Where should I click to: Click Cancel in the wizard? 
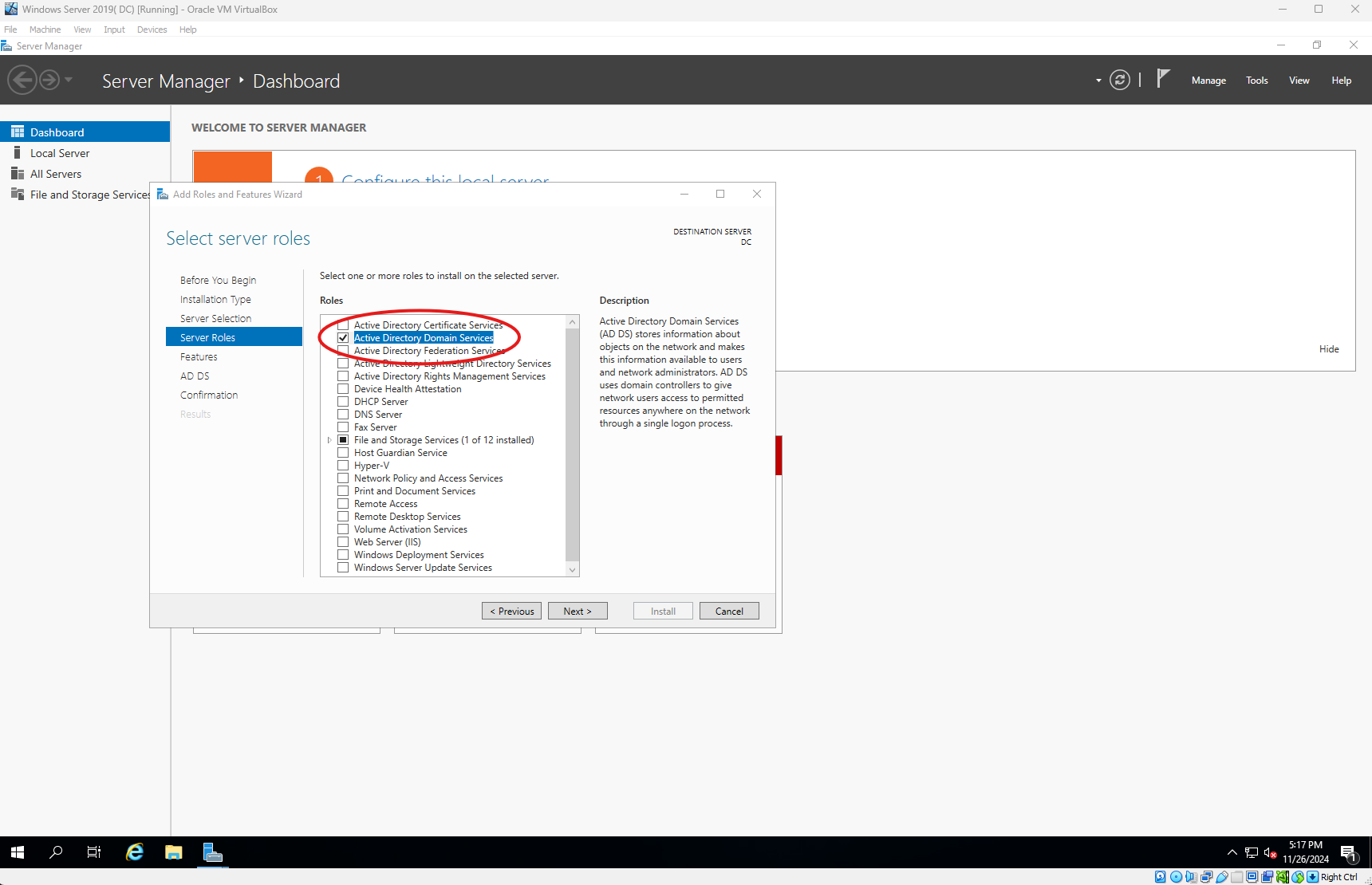[729, 611]
